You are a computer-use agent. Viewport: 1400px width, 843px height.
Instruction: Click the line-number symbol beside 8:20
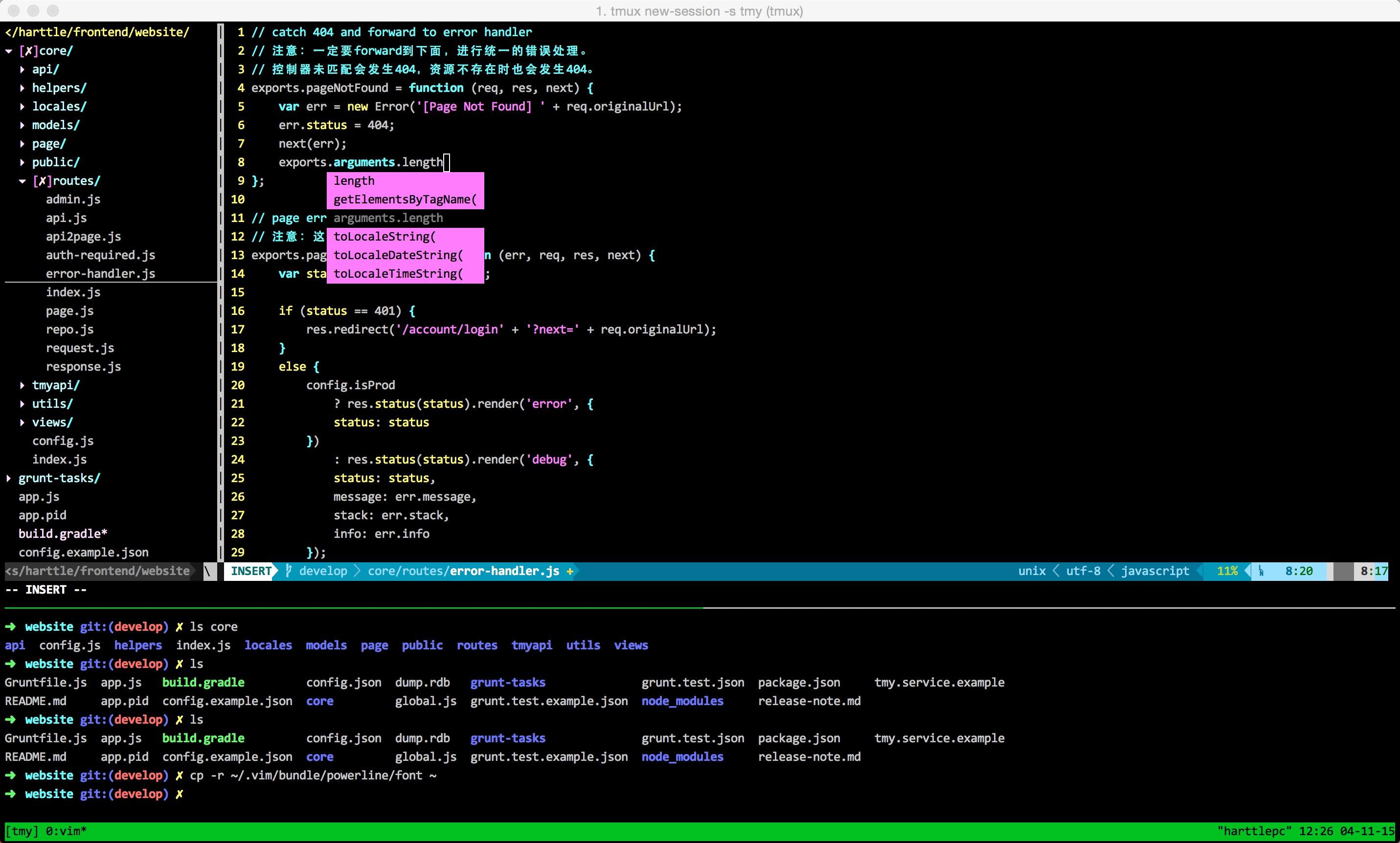1261,571
